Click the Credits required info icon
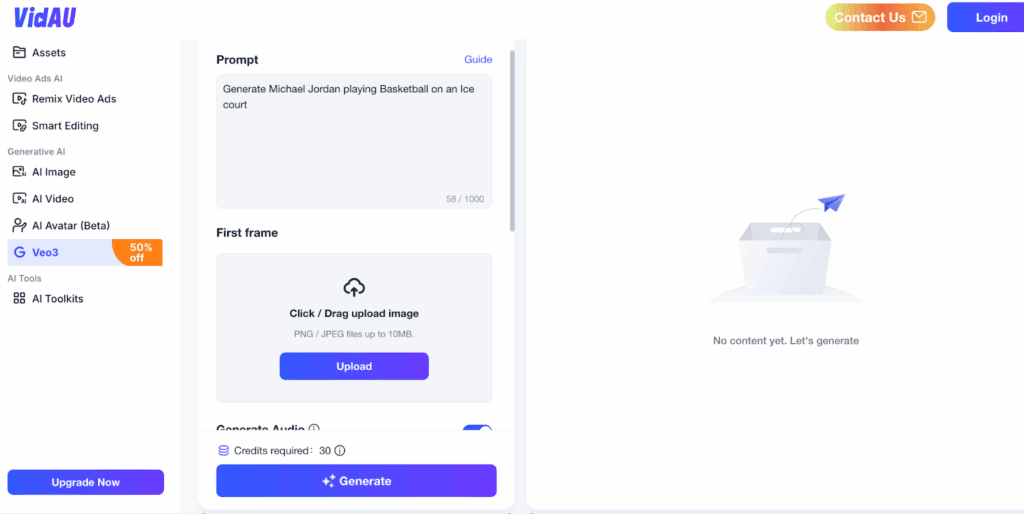The height and width of the screenshot is (514, 1024). (340, 451)
